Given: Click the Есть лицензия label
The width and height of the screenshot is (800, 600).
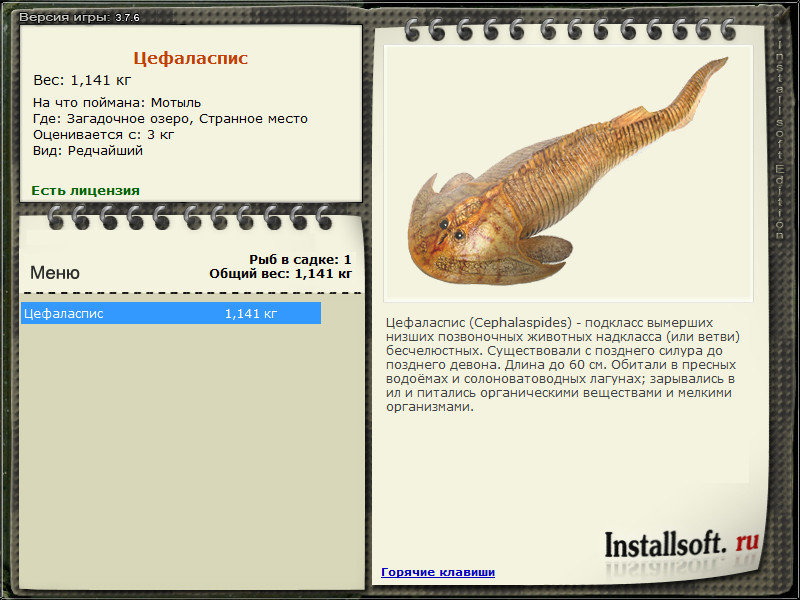Looking at the screenshot, I should (x=85, y=190).
